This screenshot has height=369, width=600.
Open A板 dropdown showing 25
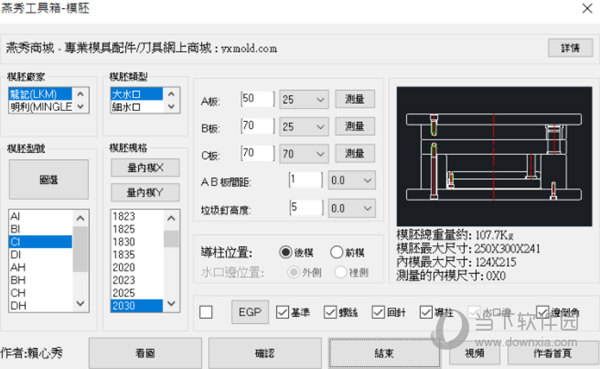[303, 100]
